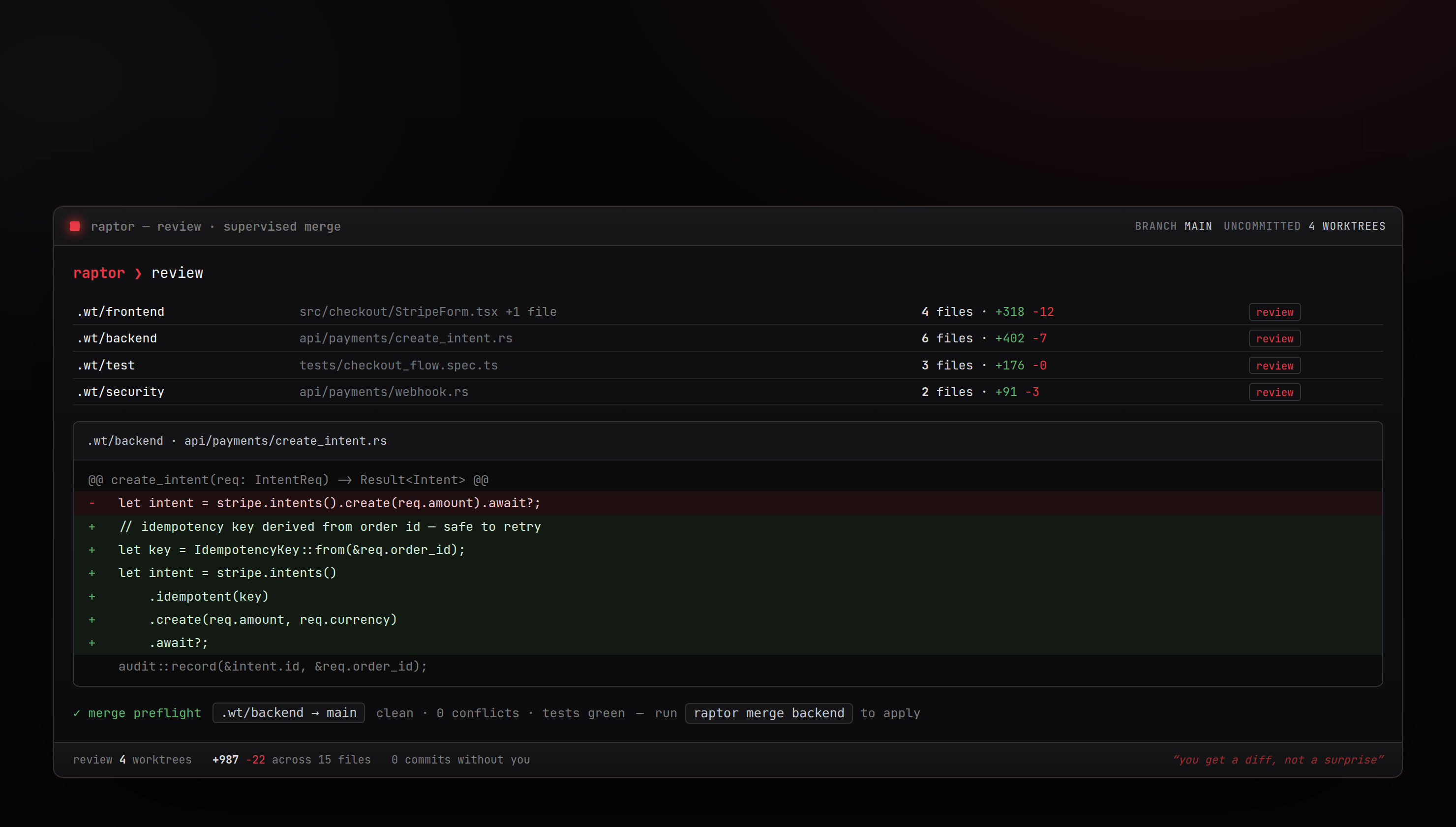
Task: Click the 4 files +318 -12 stats
Action: [x=988, y=312]
